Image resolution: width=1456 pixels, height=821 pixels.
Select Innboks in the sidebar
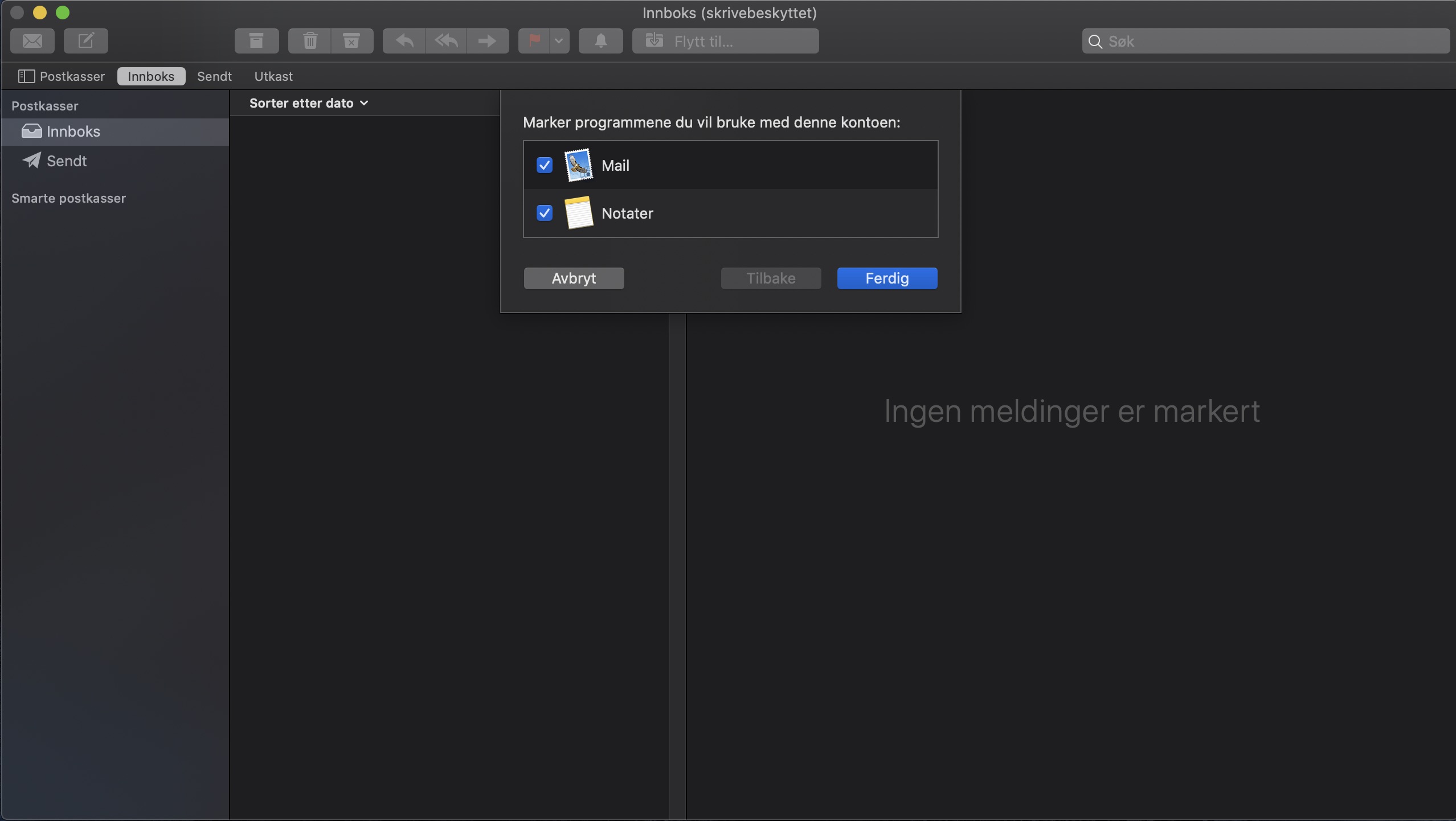coord(115,132)
